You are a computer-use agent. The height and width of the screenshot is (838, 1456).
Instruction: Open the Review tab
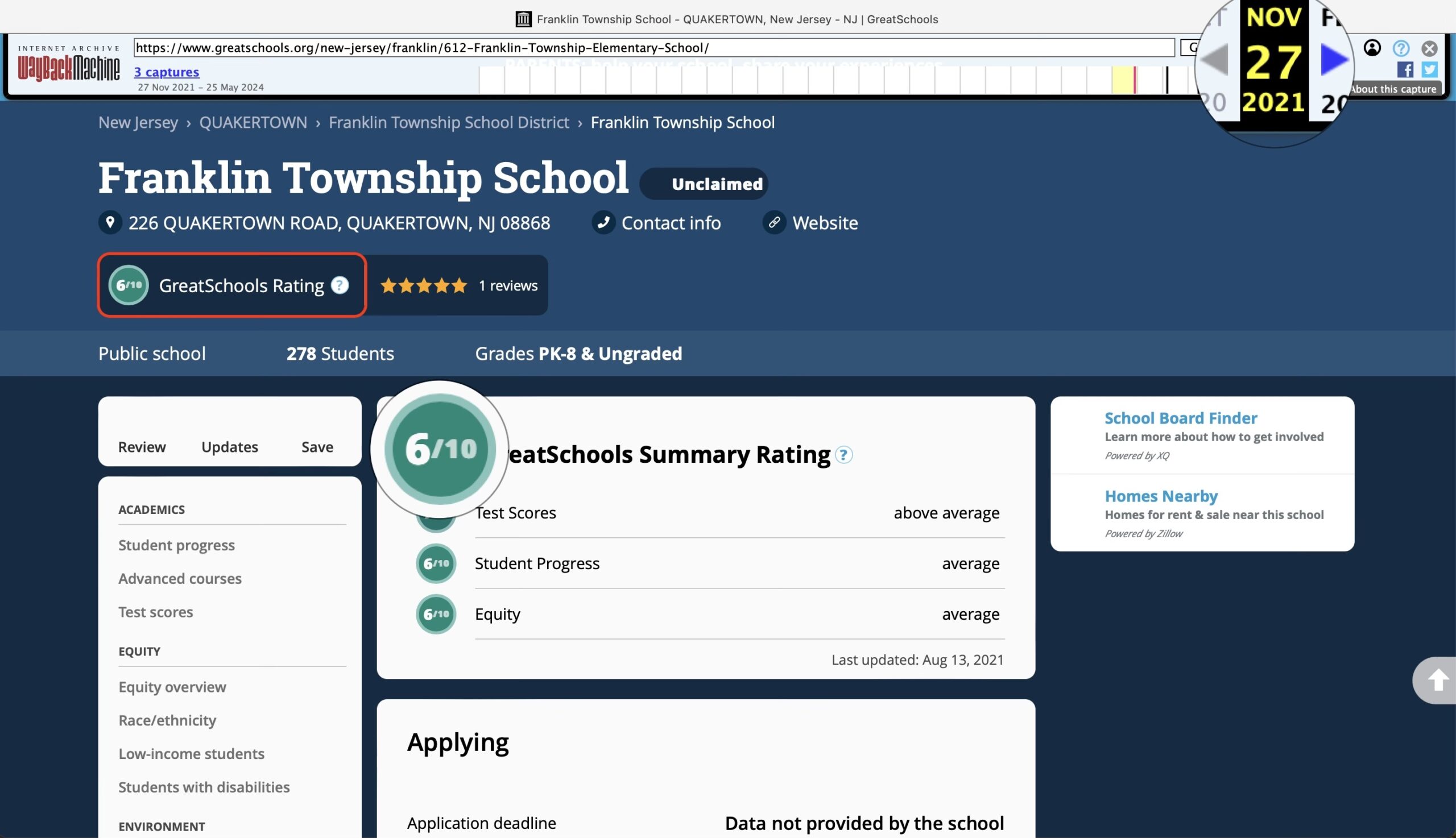142,447
